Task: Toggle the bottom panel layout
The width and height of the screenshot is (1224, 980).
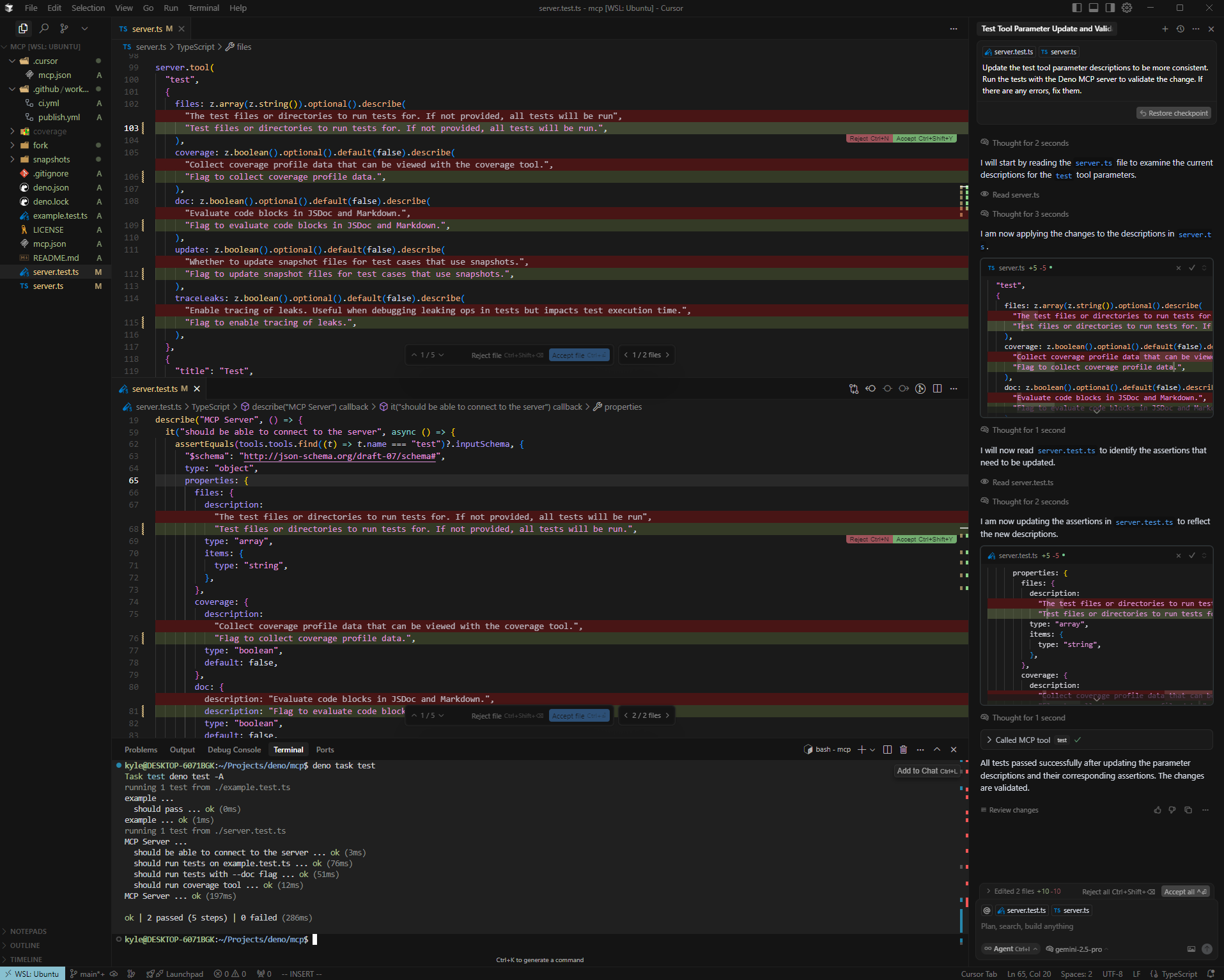Action: click(1094, 8)
